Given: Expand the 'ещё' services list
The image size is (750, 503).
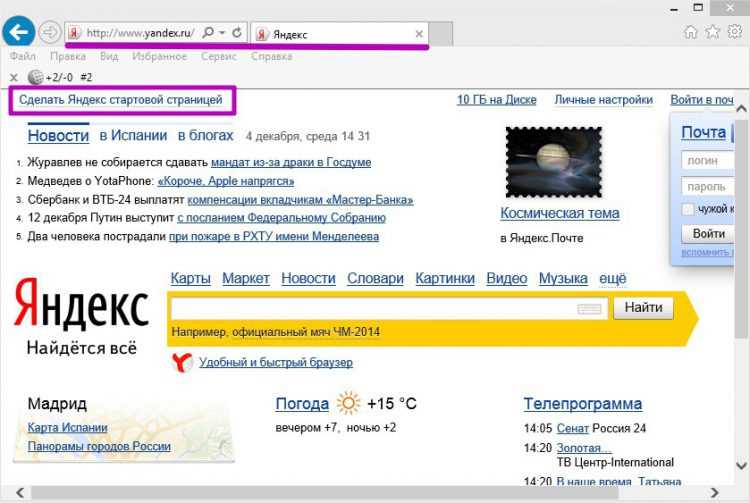Looking at the screenshot, I should coord(612,279).
